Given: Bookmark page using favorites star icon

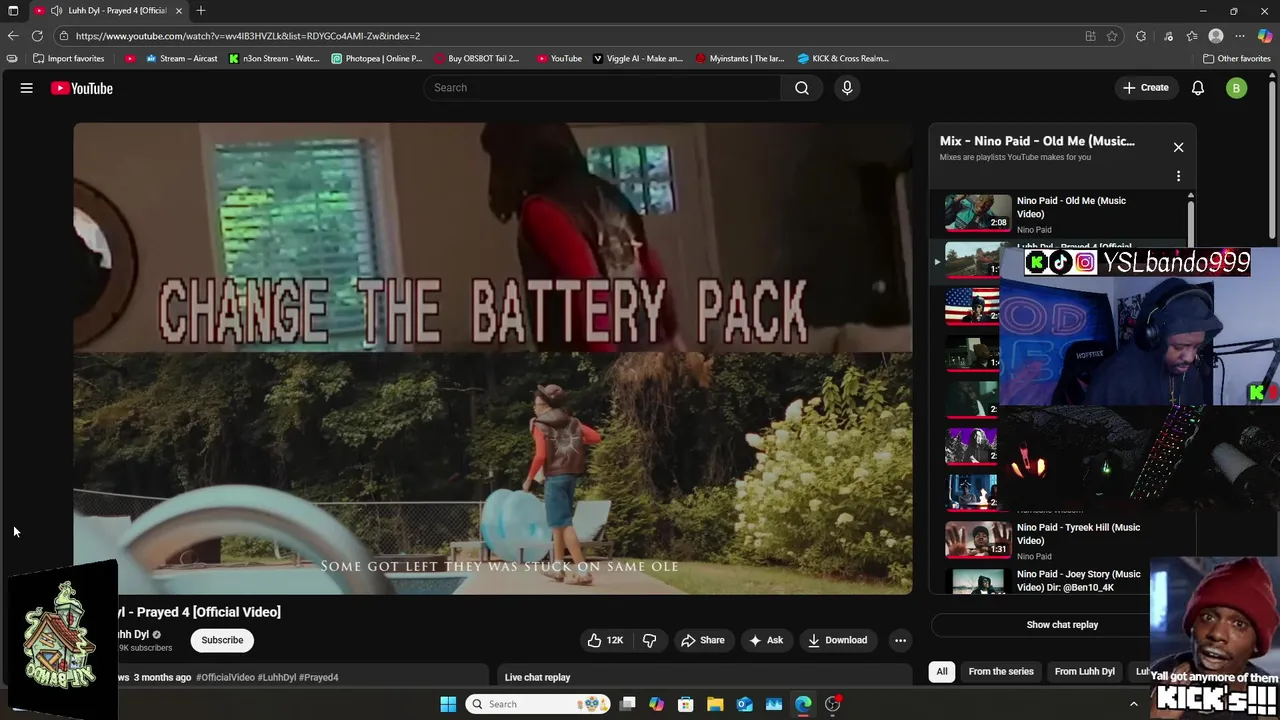Looking at the screenshot, I should [1112, 36].
